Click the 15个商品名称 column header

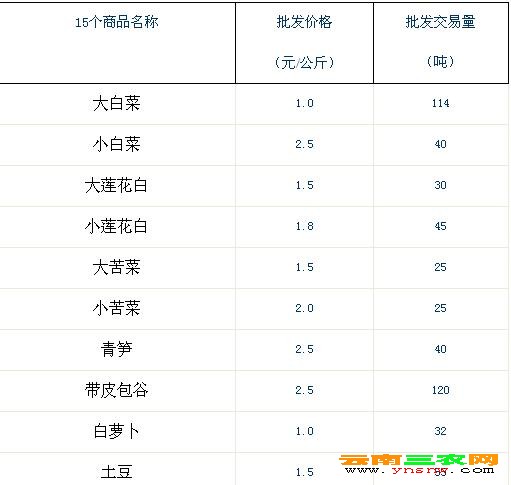tap(117, 22)
